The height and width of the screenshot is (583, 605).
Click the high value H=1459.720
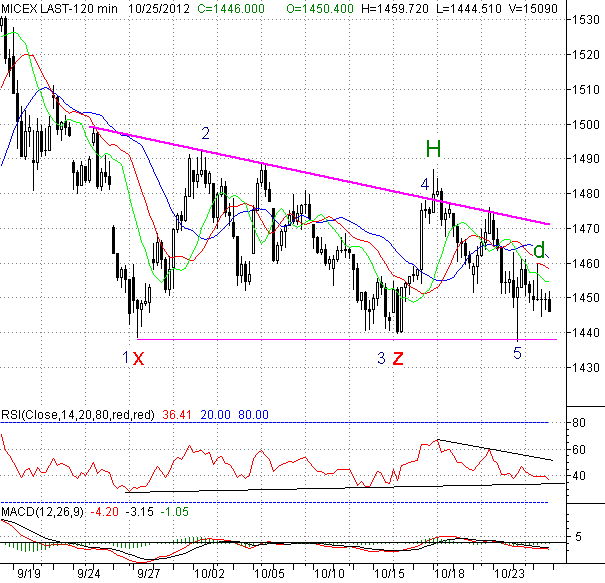[x=395, y=8]
